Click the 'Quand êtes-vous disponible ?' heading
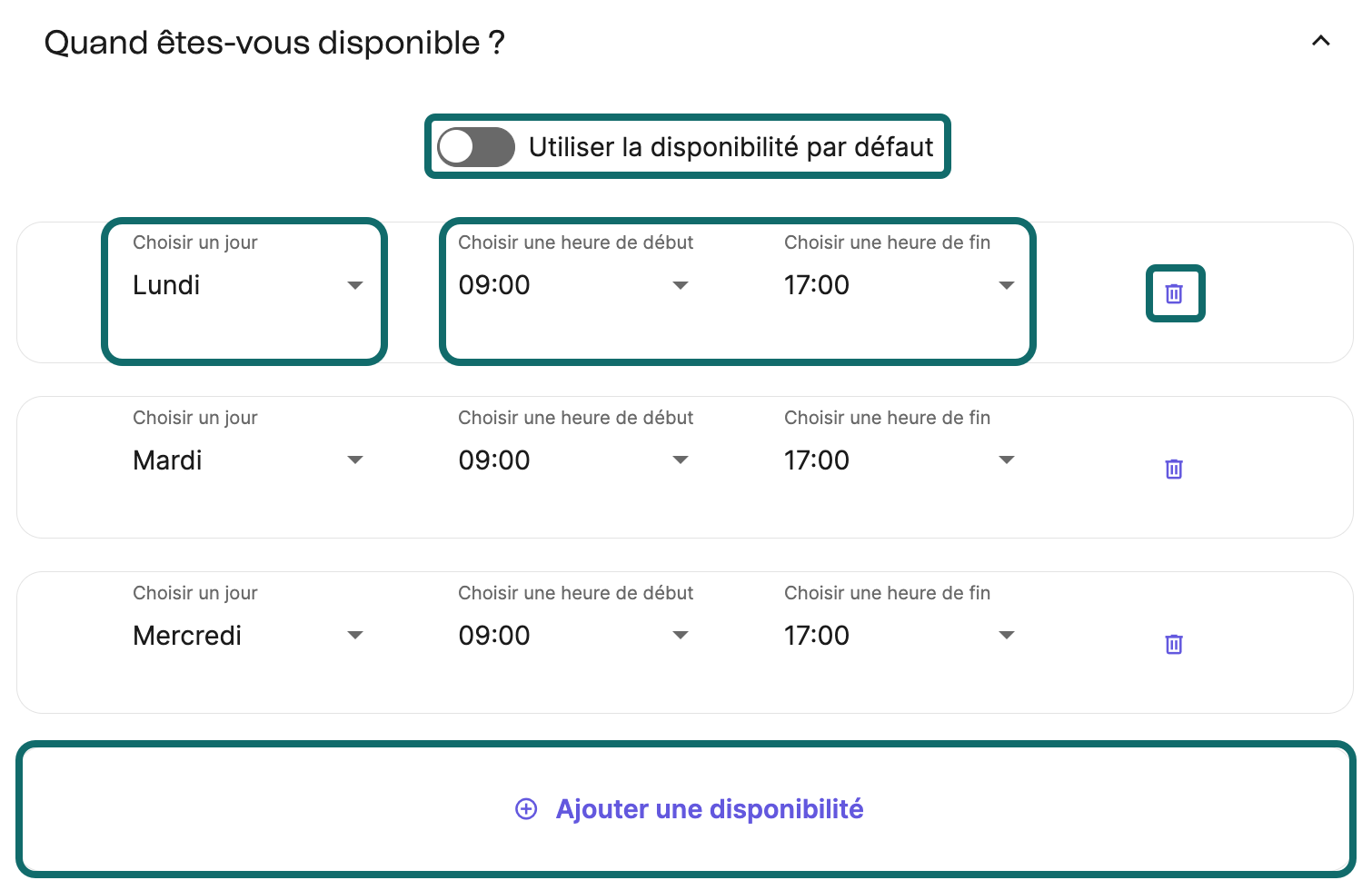This screenshot has height=890, width=1372. coord(274,43)
